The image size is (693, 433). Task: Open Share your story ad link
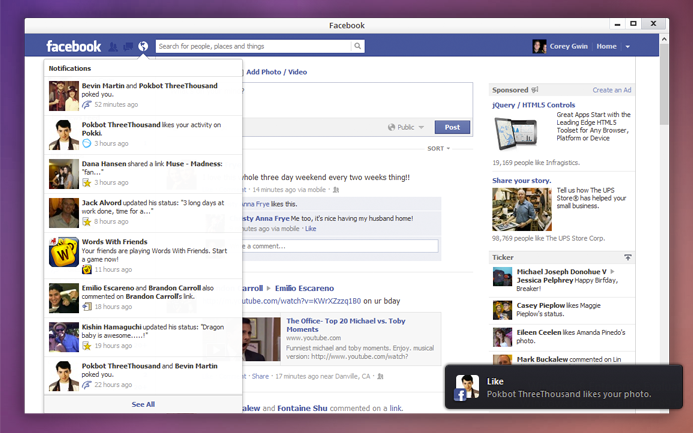pos(522,180)
